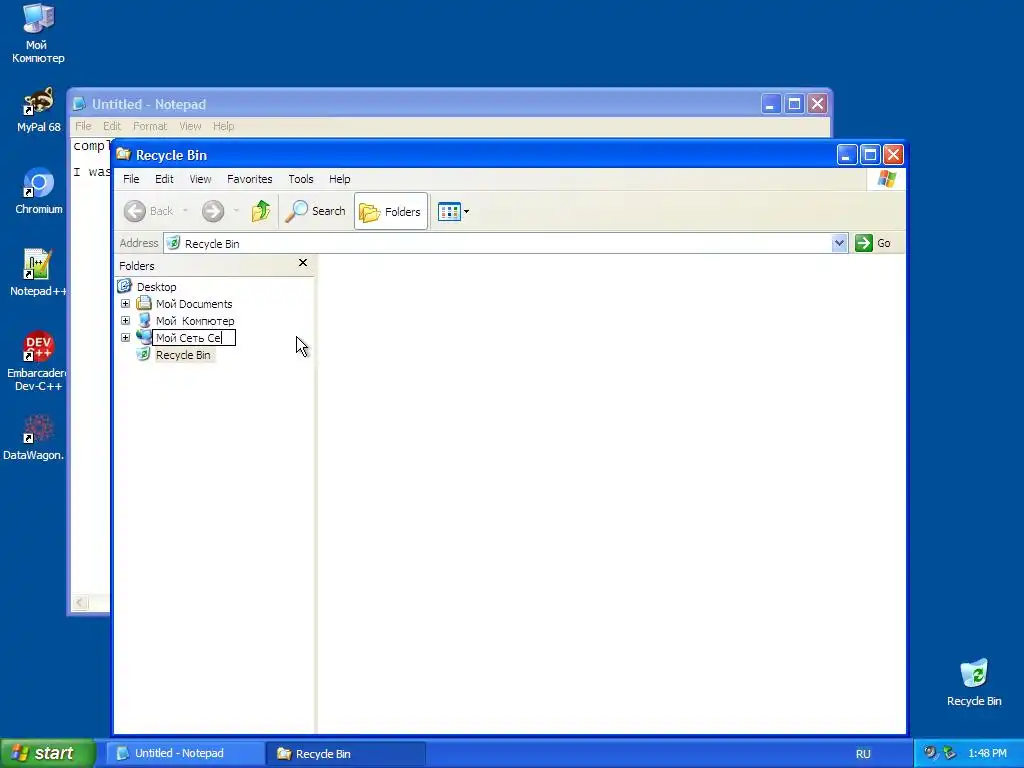This screenshot has width=1024, height=768.
Task: Open View menu in Recycle Bin window
Action: [x=200, y=179]
